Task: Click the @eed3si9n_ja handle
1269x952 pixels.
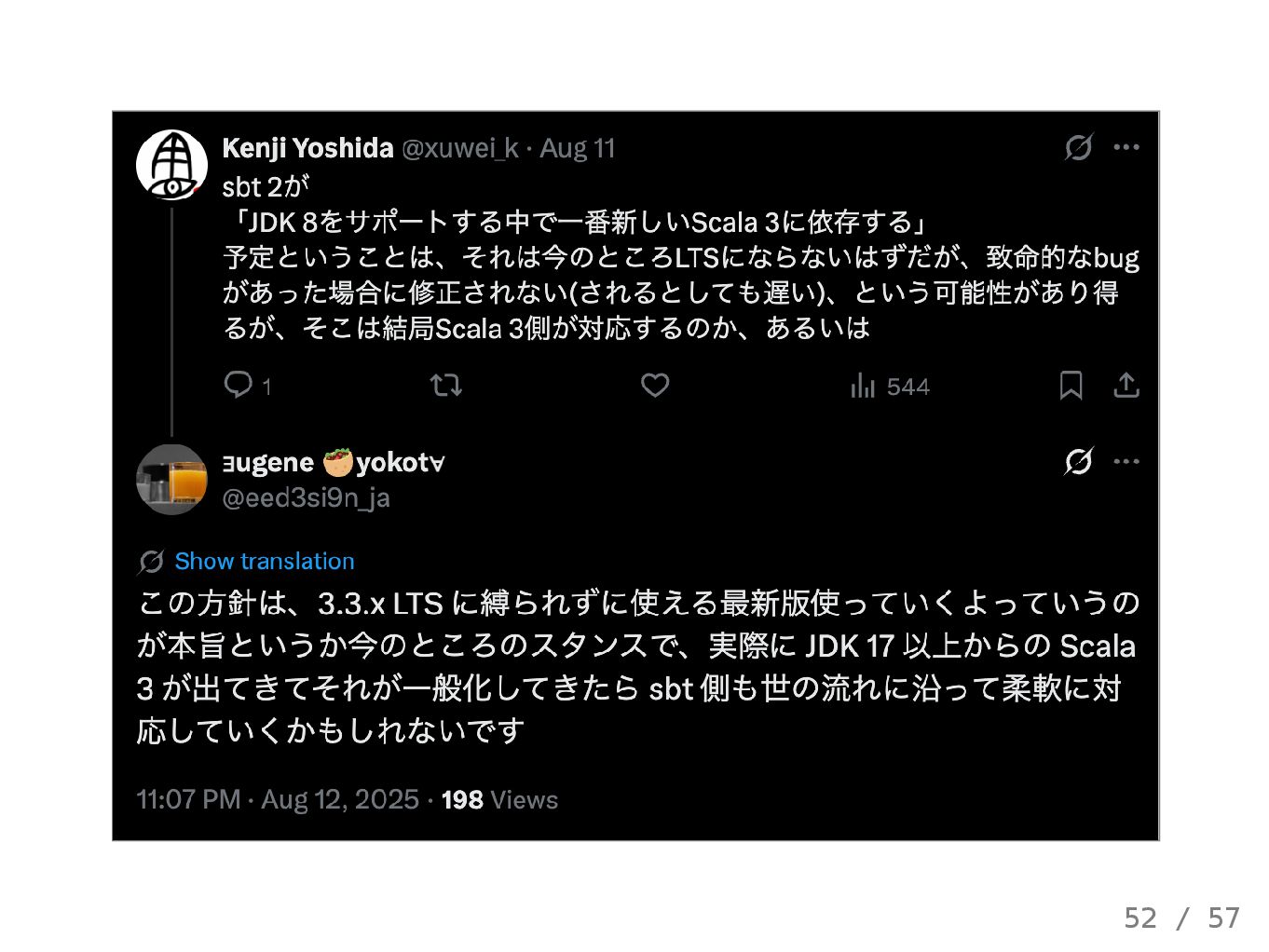Action: (306, 497)
